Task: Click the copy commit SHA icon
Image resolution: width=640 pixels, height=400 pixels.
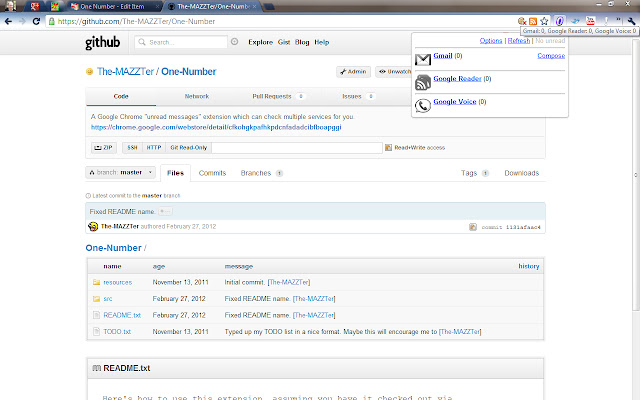Action: (473, 227)
